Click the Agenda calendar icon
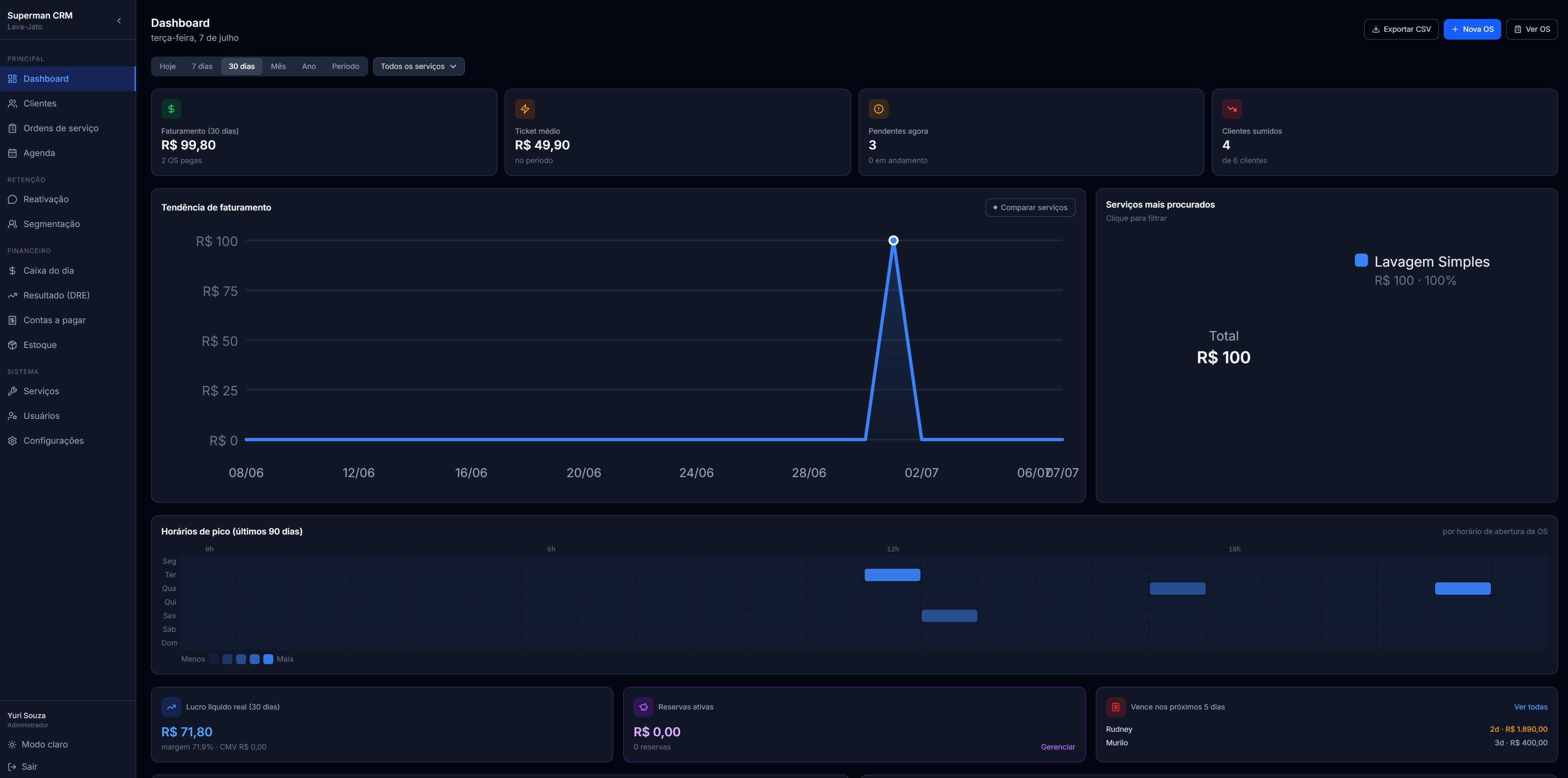The image size is (1568, 778). pos(12,153)
